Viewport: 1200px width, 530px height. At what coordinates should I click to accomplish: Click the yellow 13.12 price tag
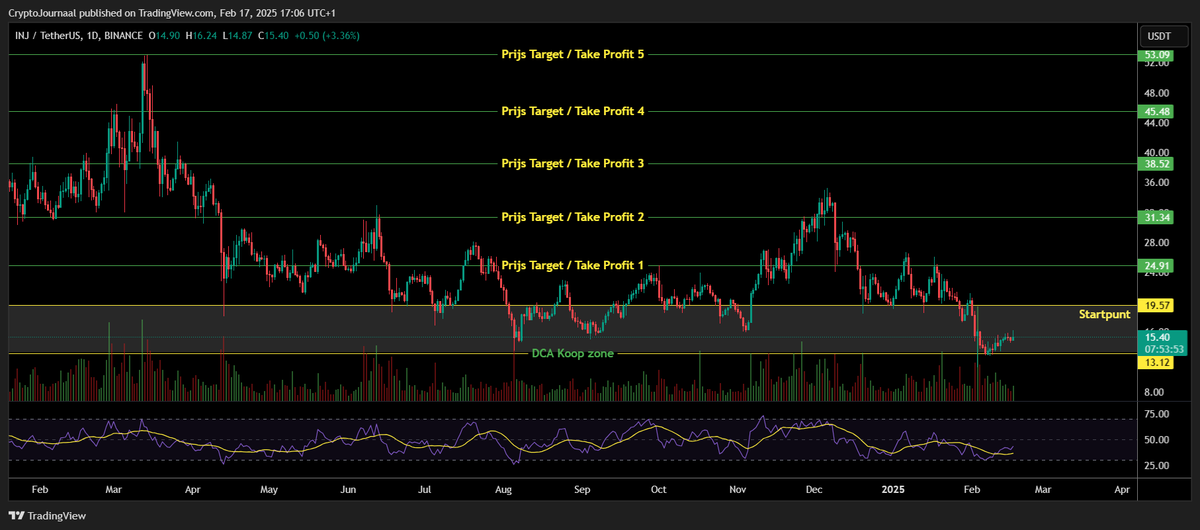click(x=1158, y=364)
